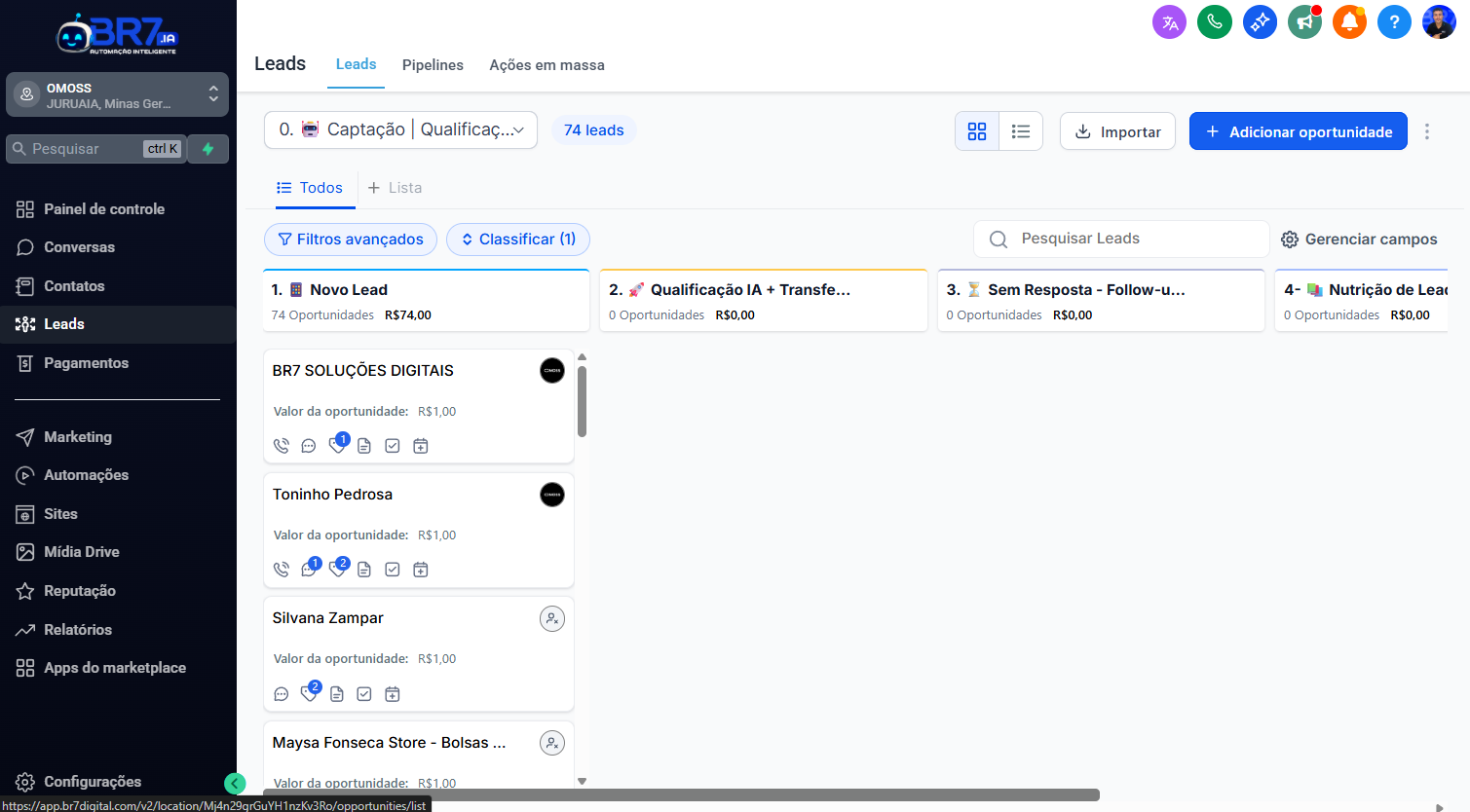Open the Classificar (1) sort dropdown

[x=517, y=240]
